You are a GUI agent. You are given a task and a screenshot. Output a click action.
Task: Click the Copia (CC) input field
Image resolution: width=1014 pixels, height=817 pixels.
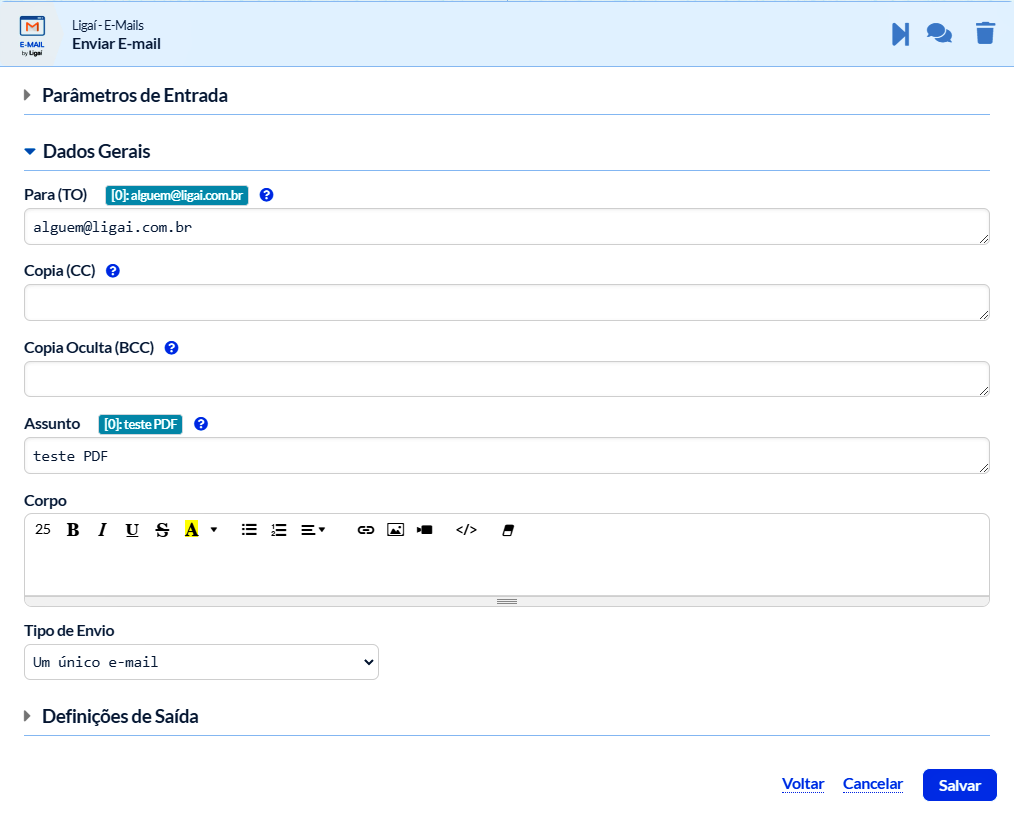[x=506, y=302]
